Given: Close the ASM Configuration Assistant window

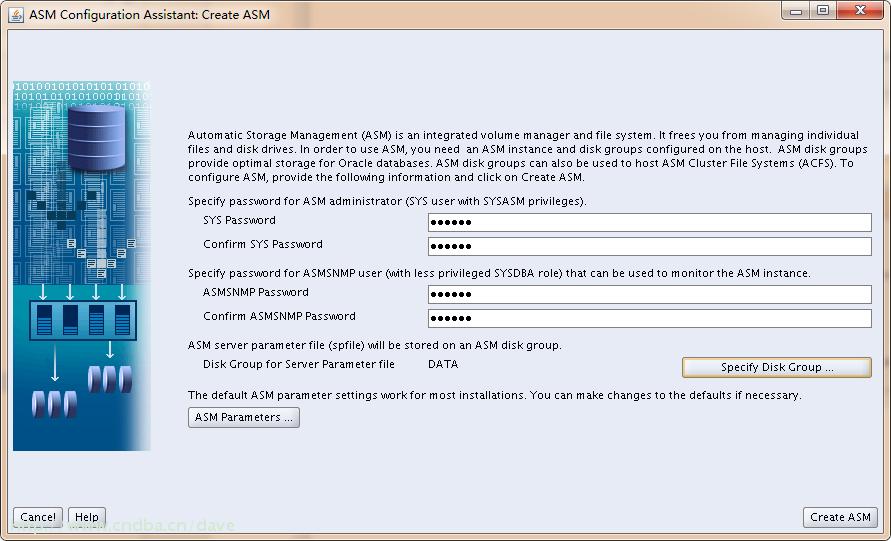Looking at the screenshot, I should tap(860, 11).
